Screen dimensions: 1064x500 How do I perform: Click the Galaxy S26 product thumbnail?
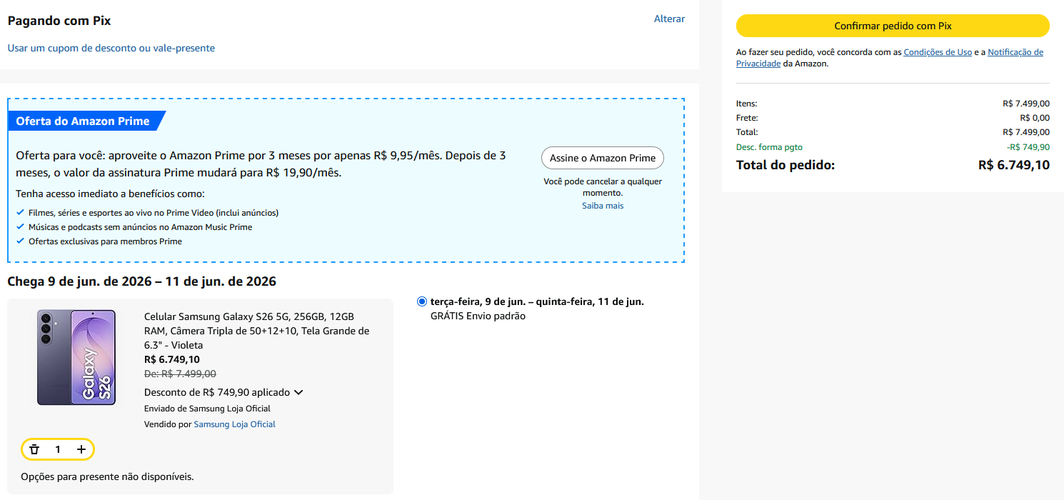tap(76, 357)
